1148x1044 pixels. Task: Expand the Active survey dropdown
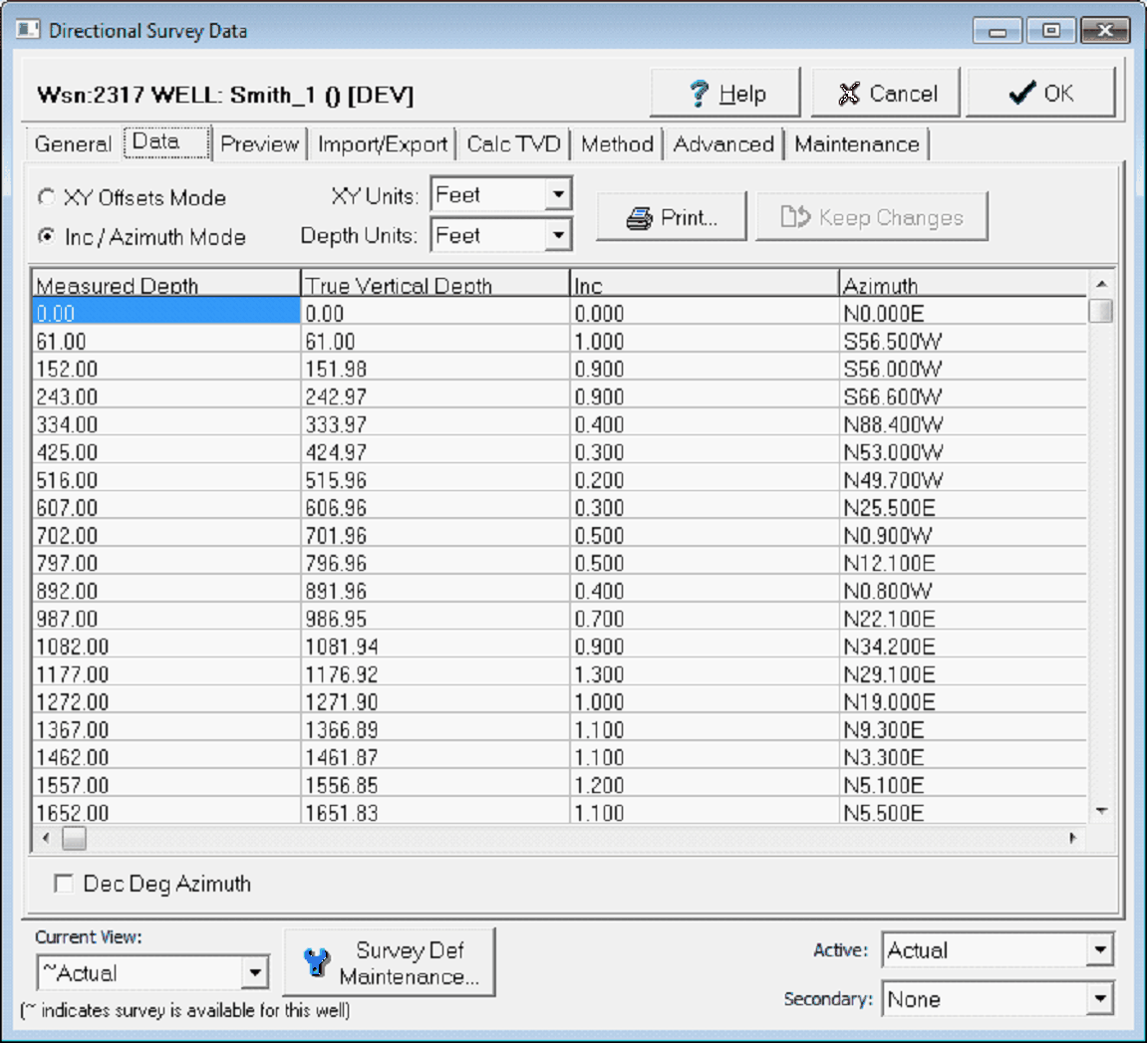pos(1099,950)
